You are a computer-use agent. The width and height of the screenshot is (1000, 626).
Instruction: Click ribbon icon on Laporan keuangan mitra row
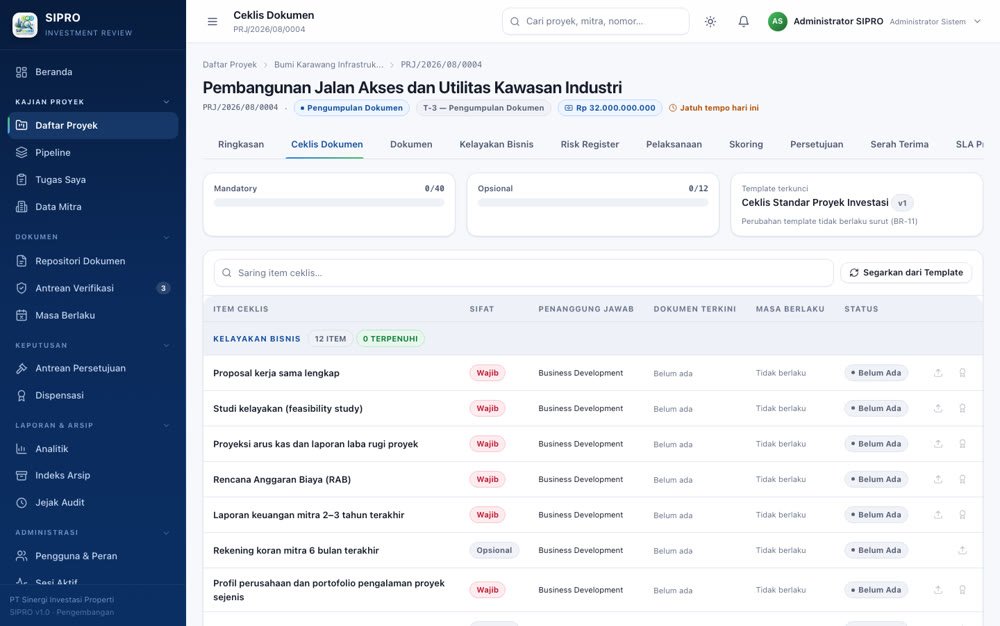[x=962, y=515]
